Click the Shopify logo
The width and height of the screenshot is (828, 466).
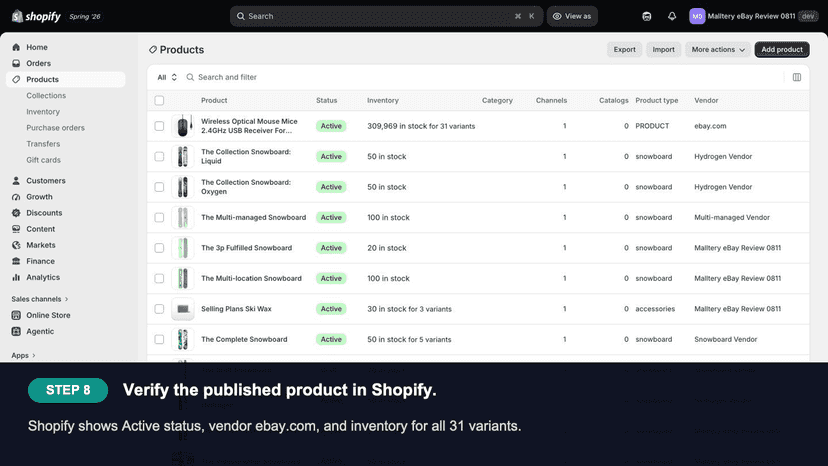point(36,16)
